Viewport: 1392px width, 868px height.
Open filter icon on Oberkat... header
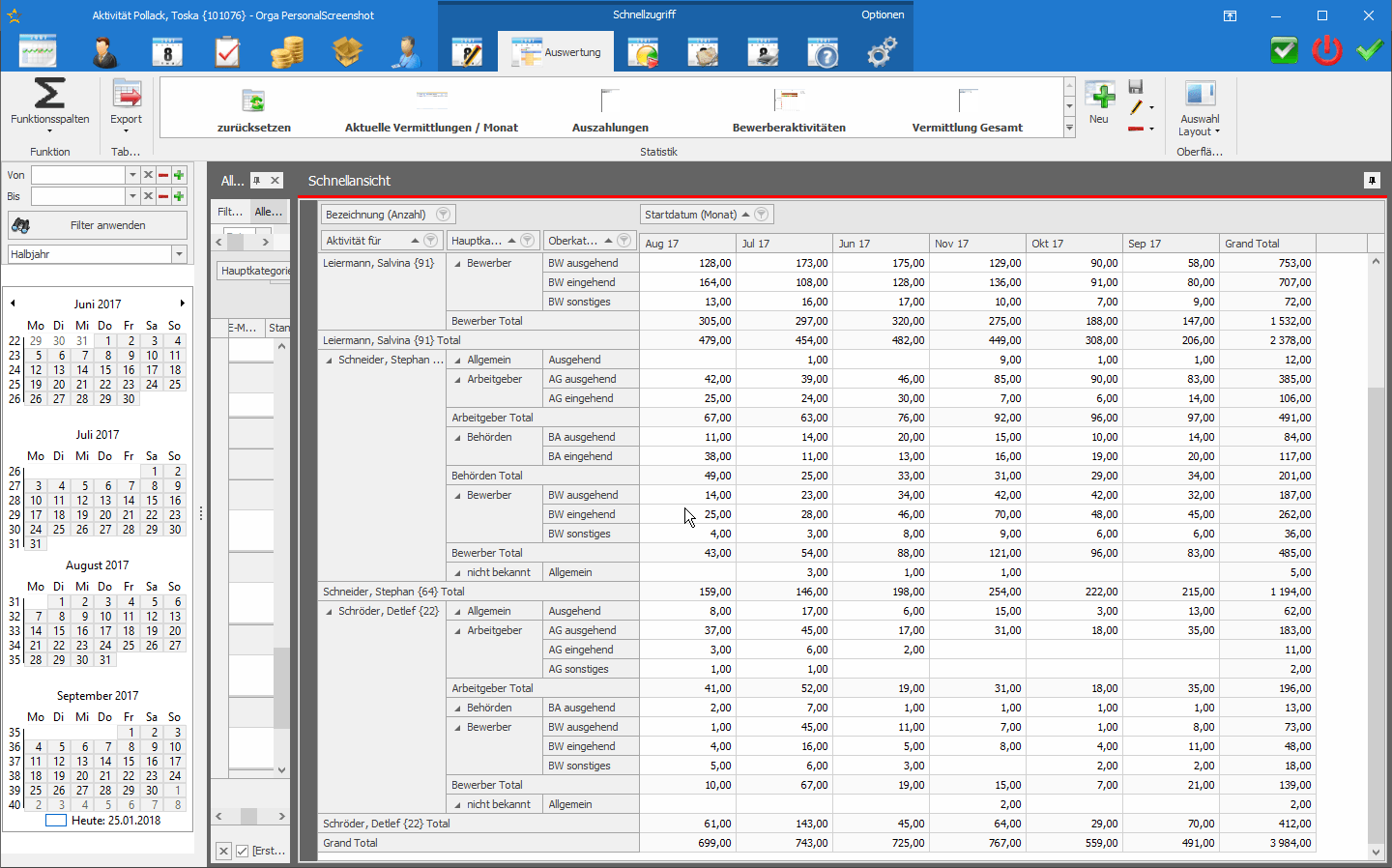(x=624, y=241)
